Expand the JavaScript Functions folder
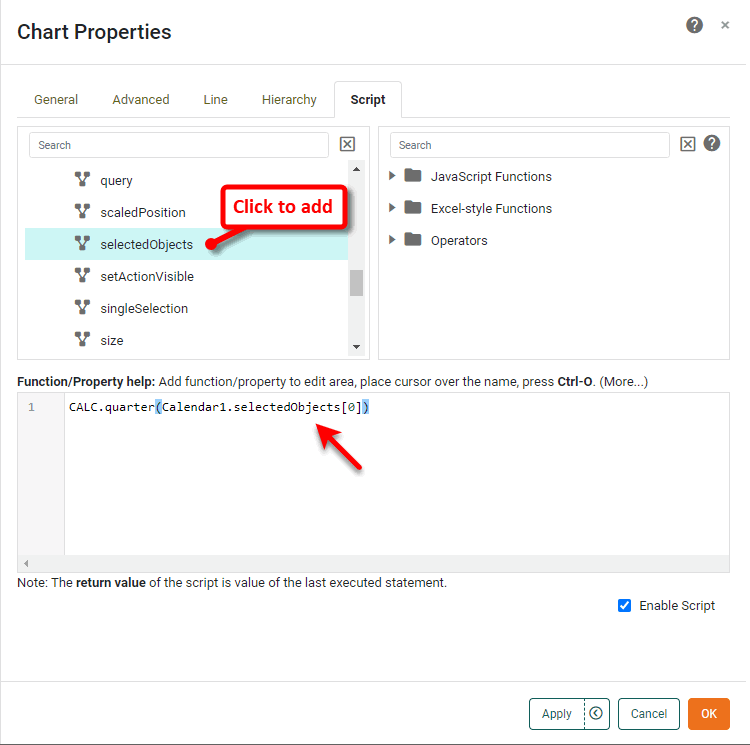Viewport: 750px width, 745px height. 393,177
